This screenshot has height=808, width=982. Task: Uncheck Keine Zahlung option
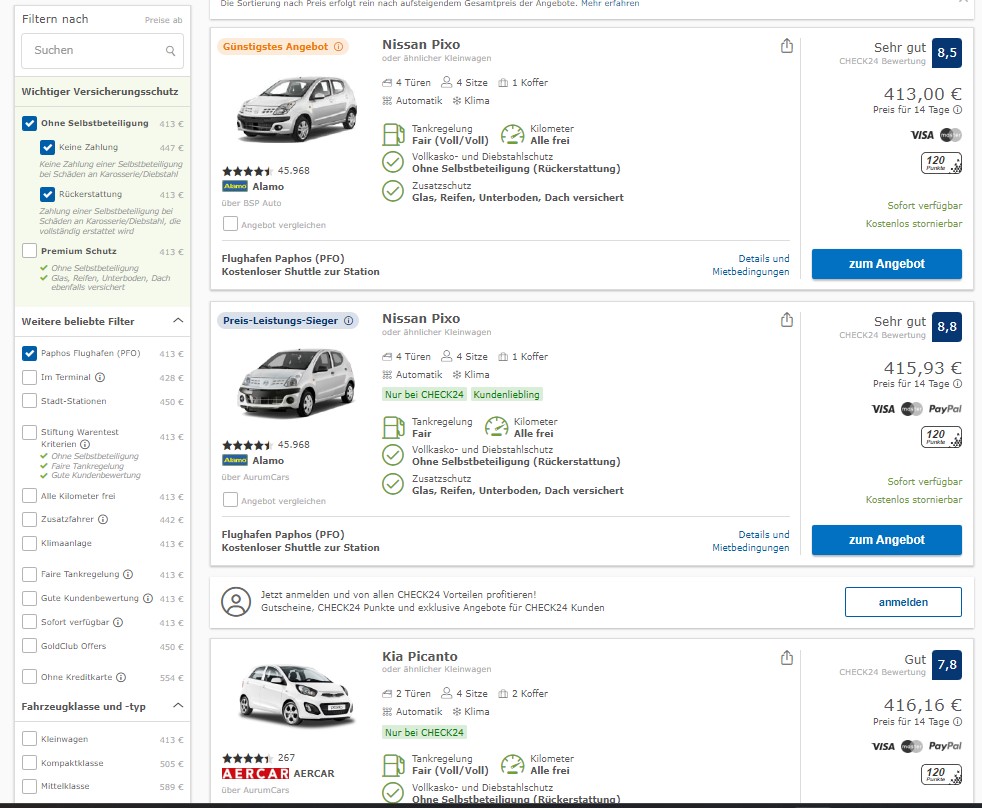(x=47, y=147)
